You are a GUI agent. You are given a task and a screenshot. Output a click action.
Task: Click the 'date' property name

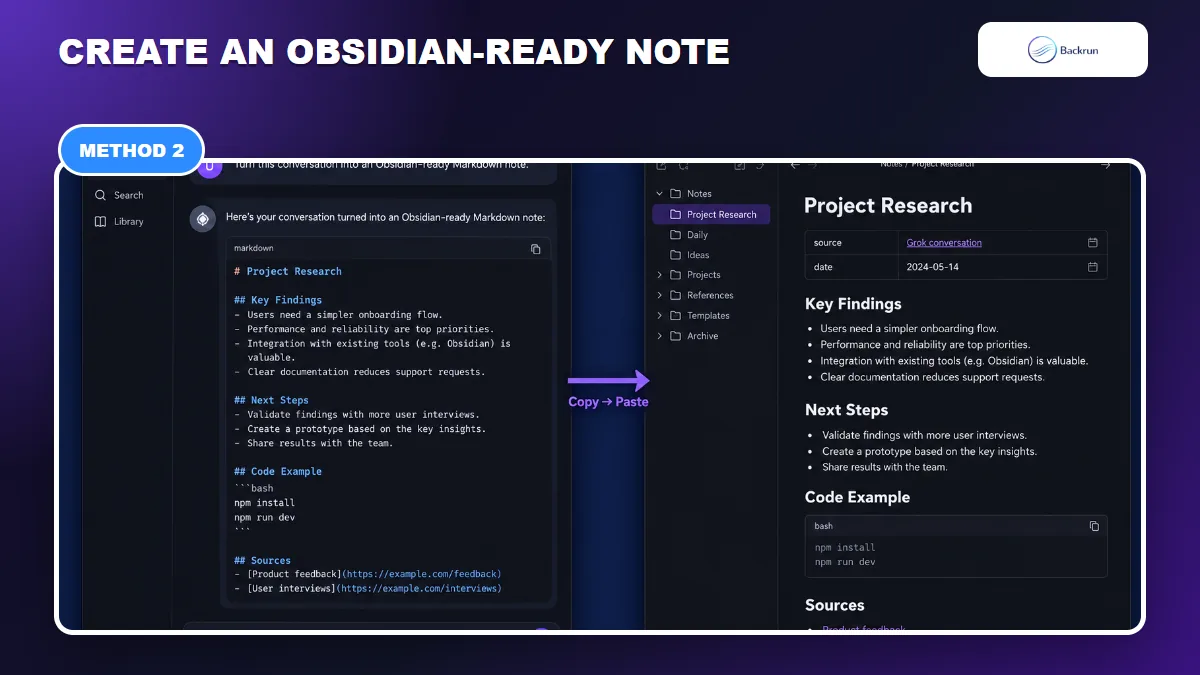[823, 267]
